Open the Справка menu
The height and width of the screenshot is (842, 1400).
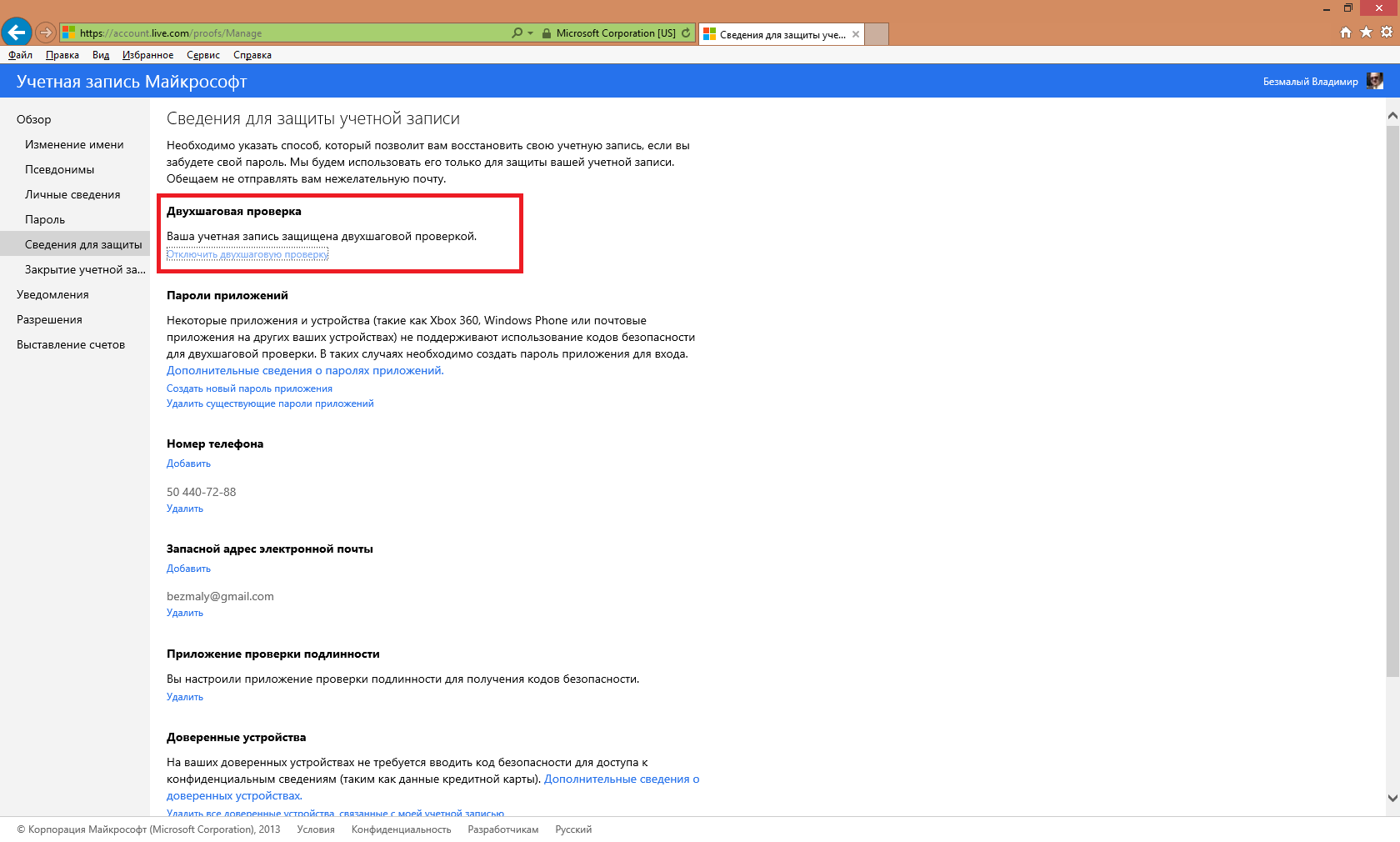(x=252, y=55)
